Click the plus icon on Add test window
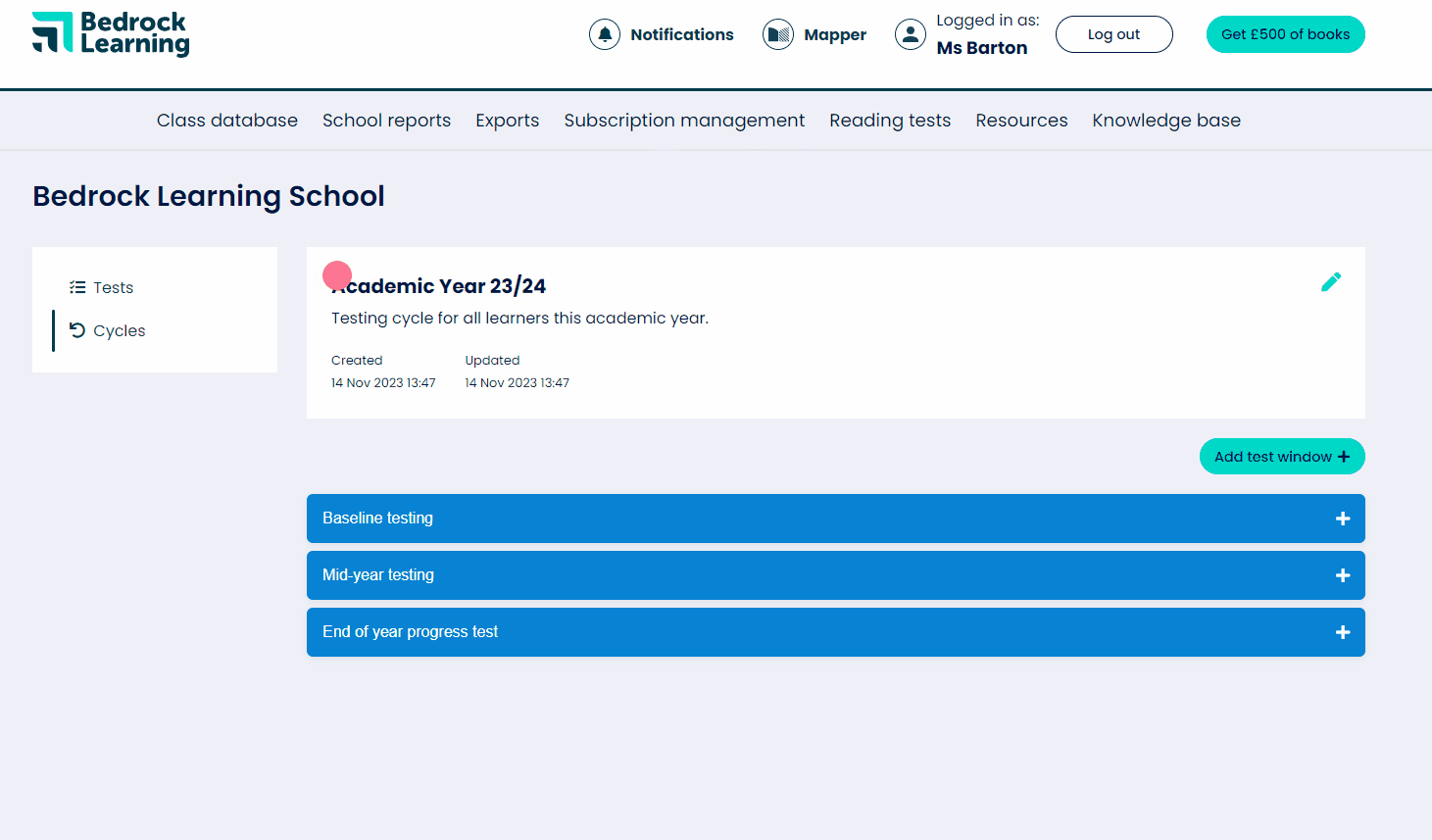The height and width of the screenshot is (840, 1432). pos(1343,456)
